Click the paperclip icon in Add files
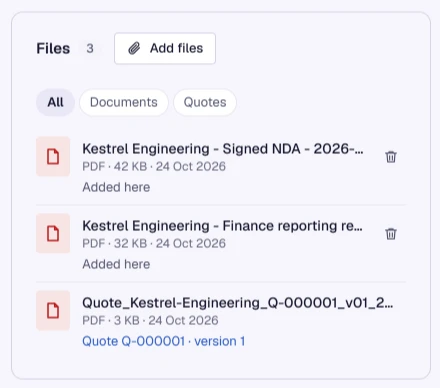Viewport: 440px width, 388px height. (134, 48)
